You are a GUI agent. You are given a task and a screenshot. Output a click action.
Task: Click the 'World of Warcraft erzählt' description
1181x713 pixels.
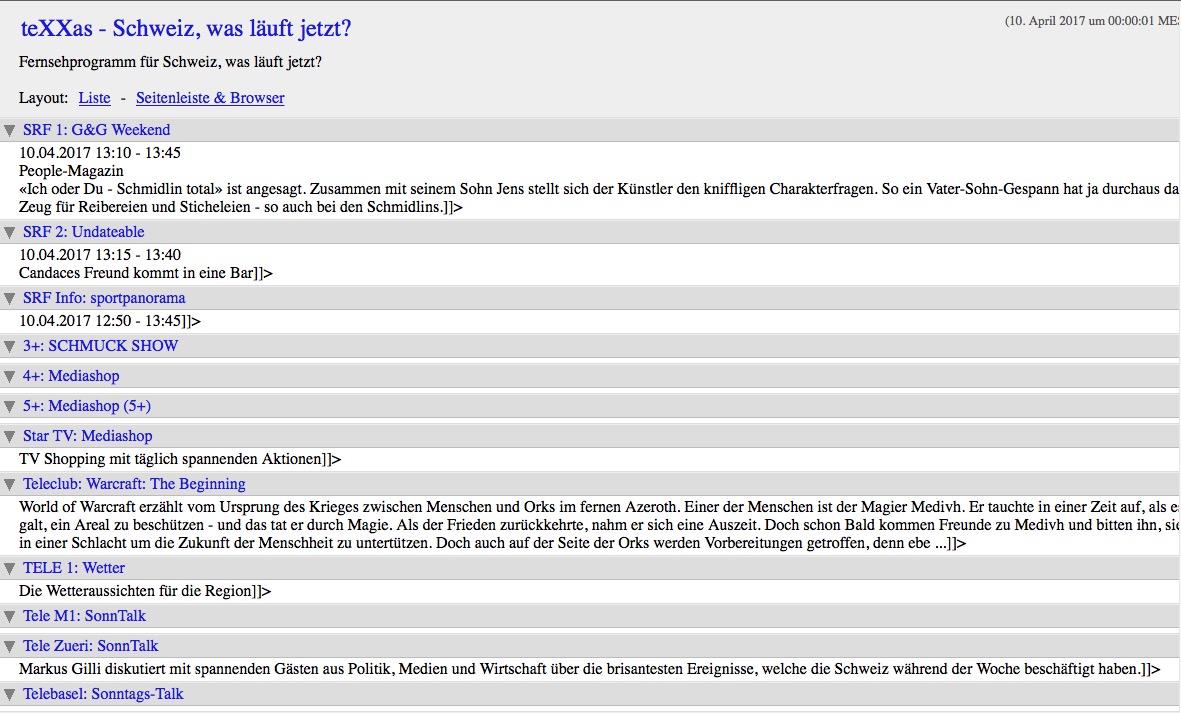pyautogui.click(x=600, y=525)
